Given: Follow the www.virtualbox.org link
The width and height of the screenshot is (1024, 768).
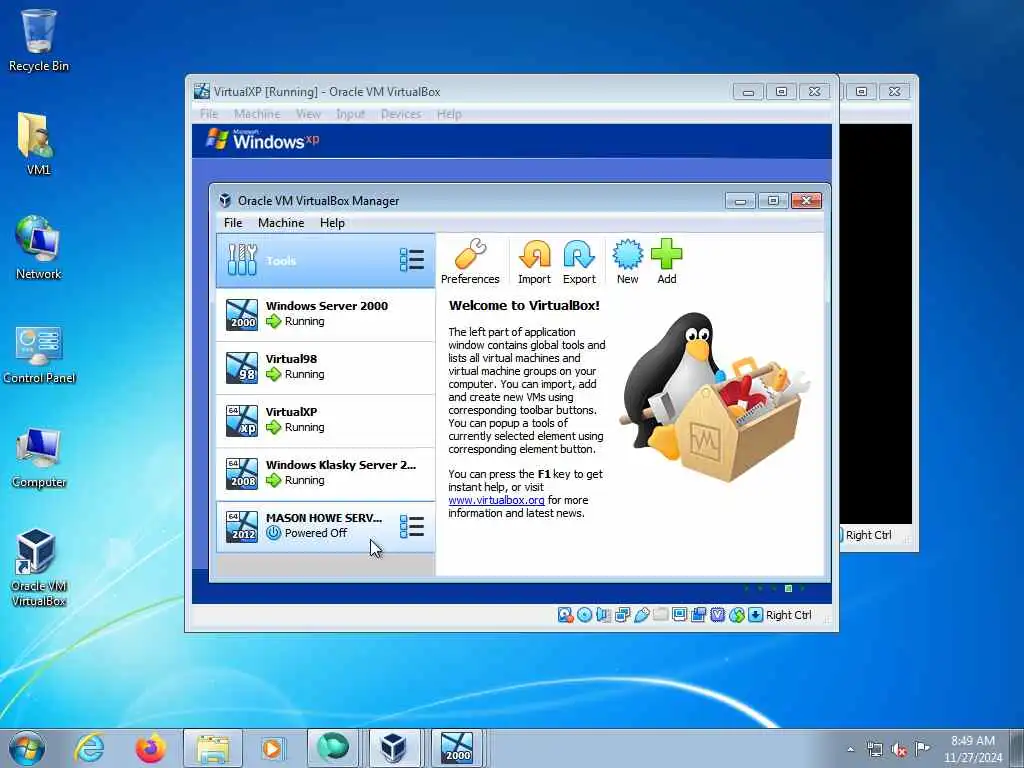Looking at the screenshot, I should click(496, 500).
